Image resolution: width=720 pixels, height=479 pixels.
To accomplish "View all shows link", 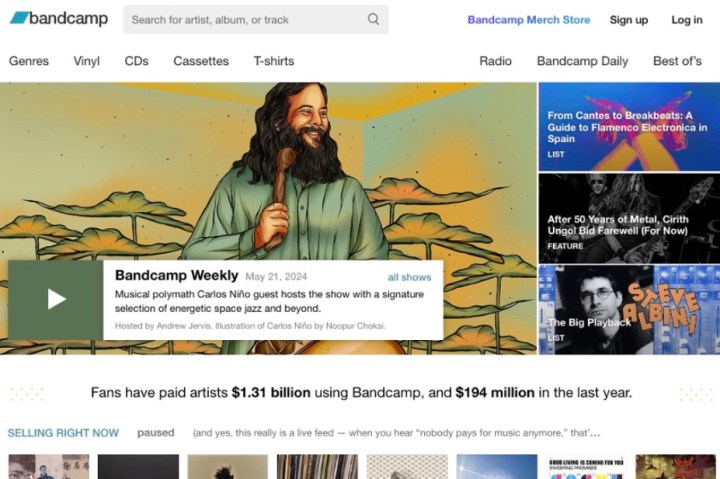I will coord(409,277).
